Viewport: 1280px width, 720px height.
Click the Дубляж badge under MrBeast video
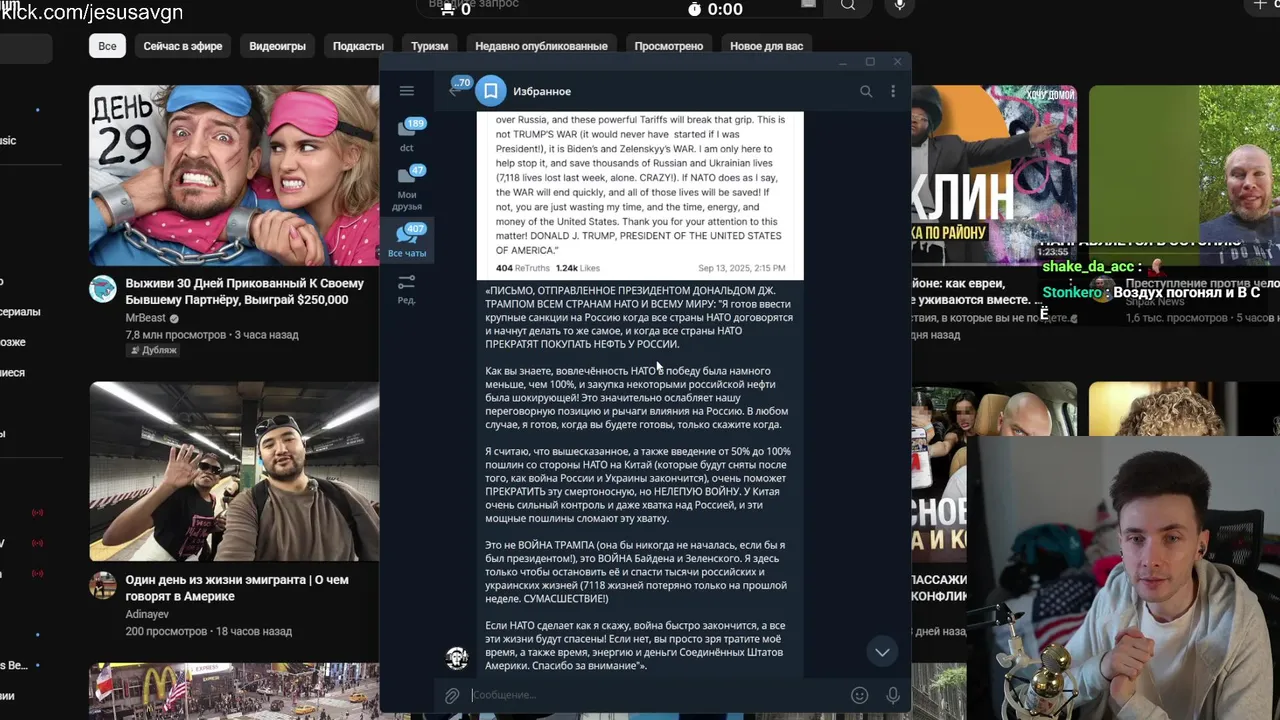[x=152, y=351]
